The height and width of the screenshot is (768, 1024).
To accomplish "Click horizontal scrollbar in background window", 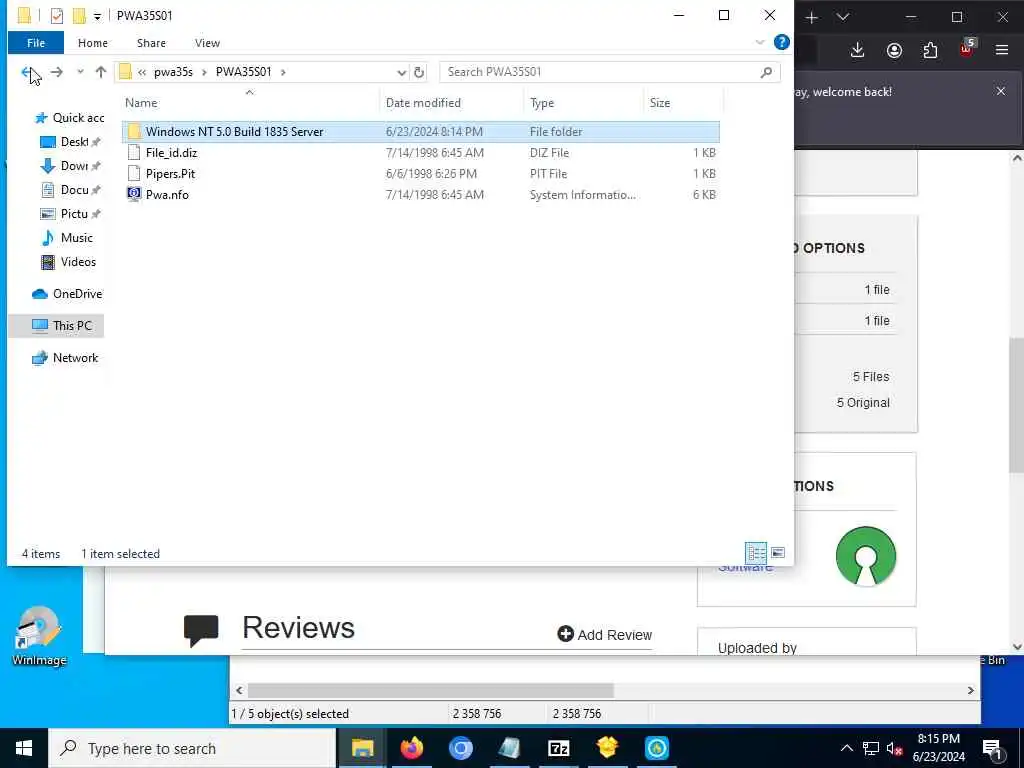I will pos(430,690).
